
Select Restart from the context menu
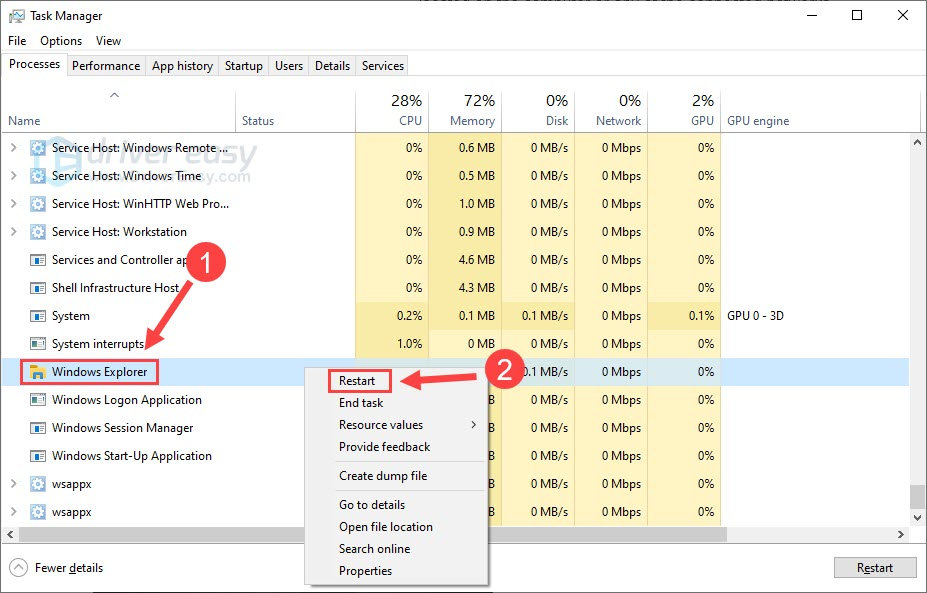358,381
